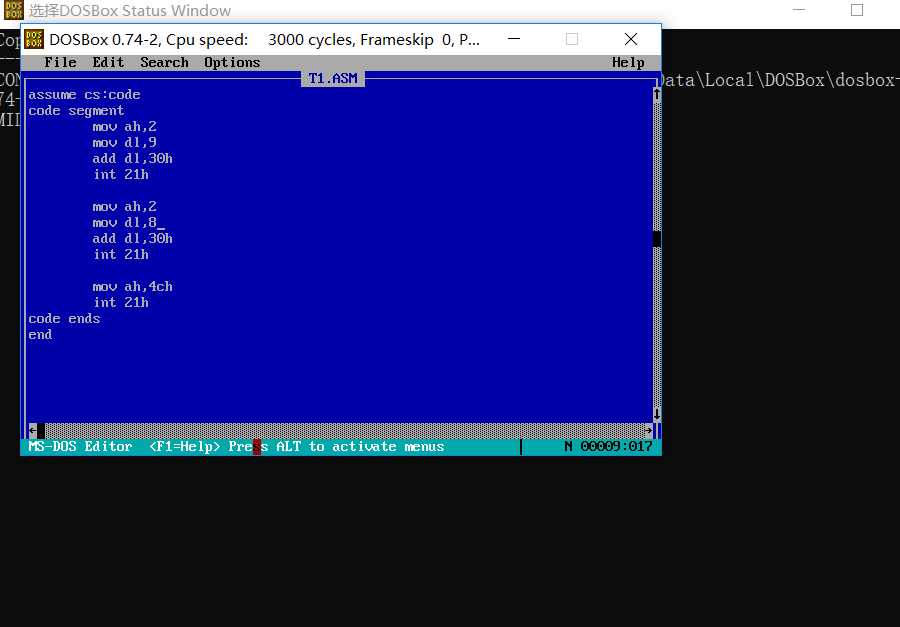This screenshot has width=900, height=627.
Task: Click the black thumb on the vertical scrollbar
Action: tap(657, 238)
